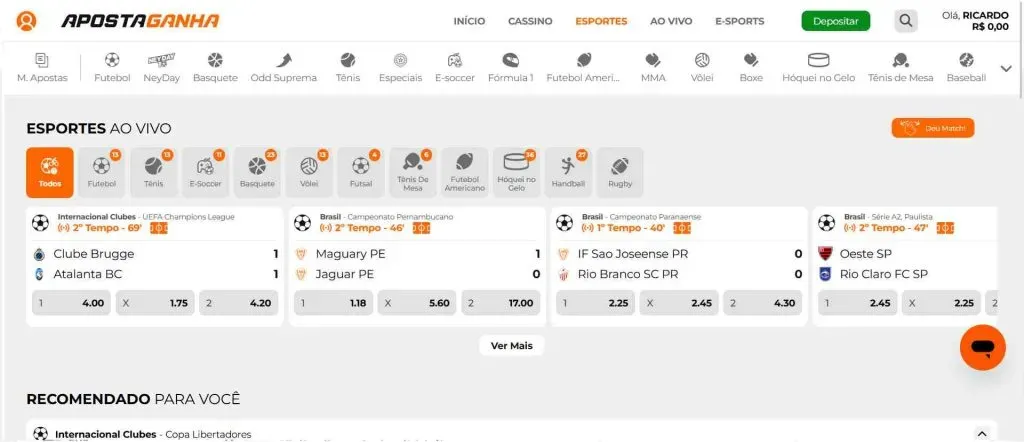Expand the sports categories chevron arrow

(x=1006, y=68)
